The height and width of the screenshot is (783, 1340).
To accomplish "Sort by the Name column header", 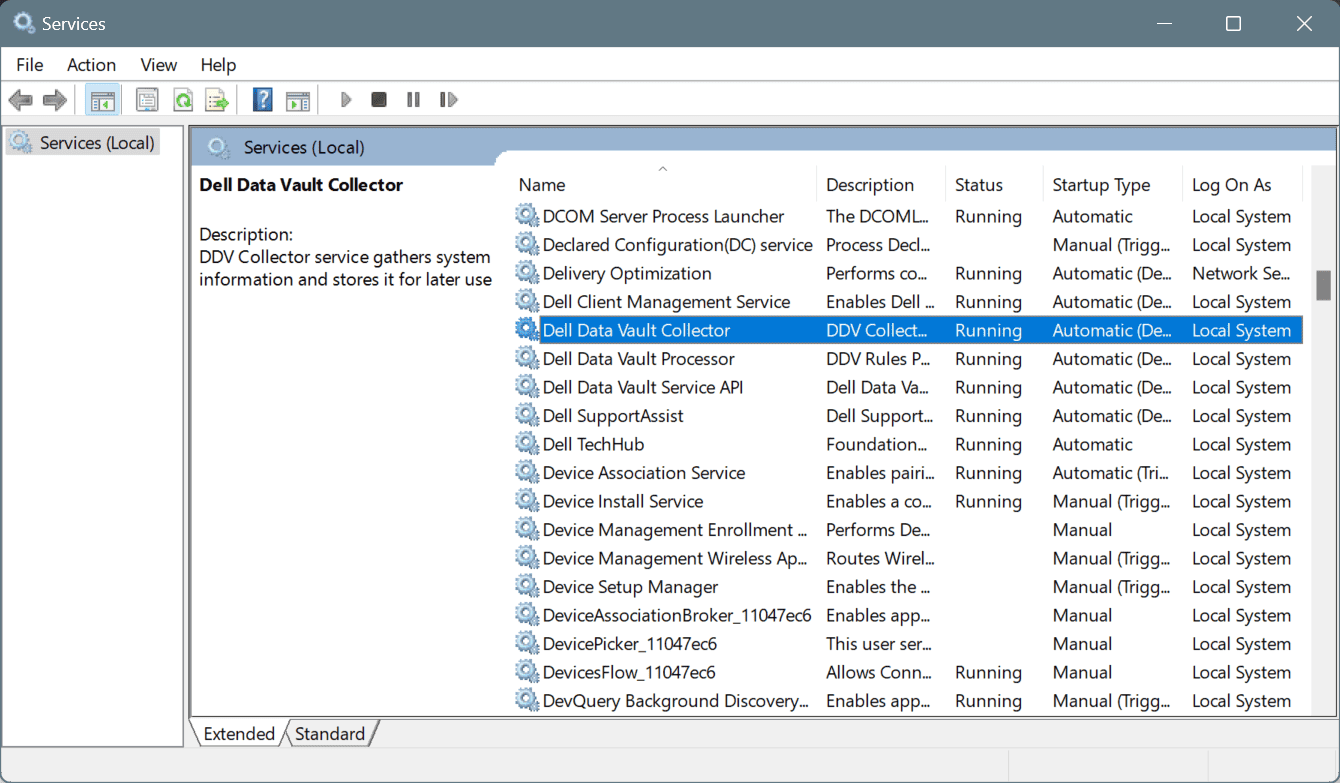I will coord(664,185).
